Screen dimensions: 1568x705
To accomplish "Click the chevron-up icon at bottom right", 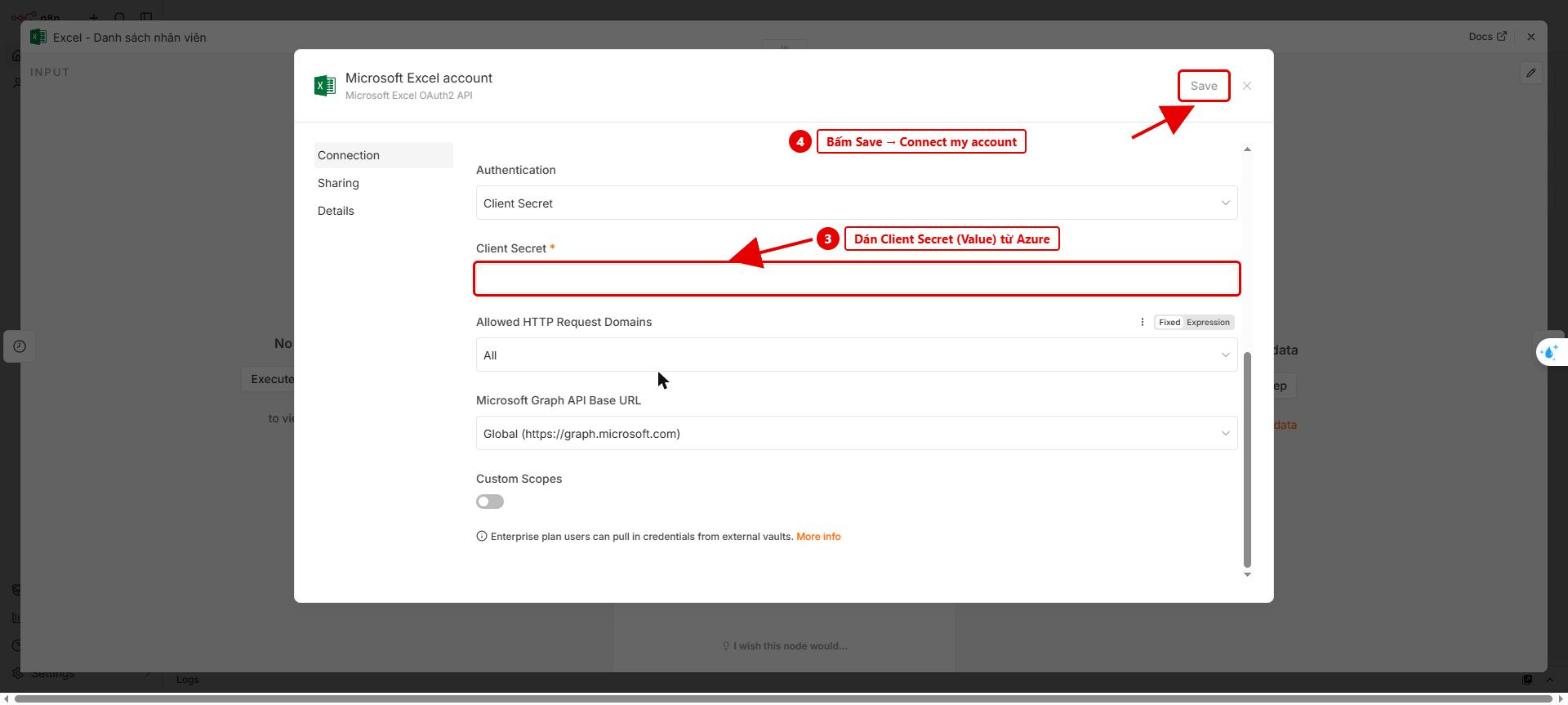I will point(1549,680).
